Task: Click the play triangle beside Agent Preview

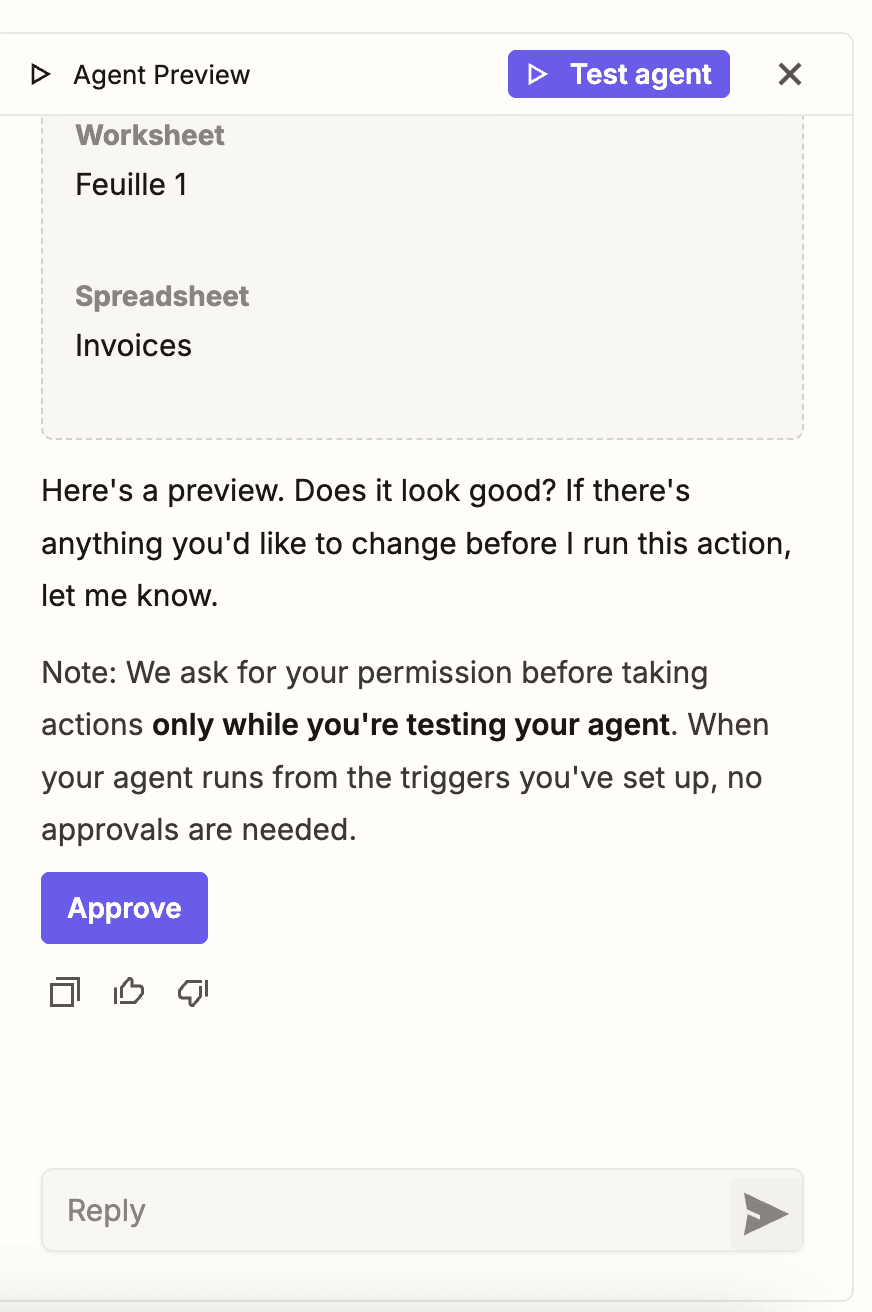Action: tap(40, 75)
